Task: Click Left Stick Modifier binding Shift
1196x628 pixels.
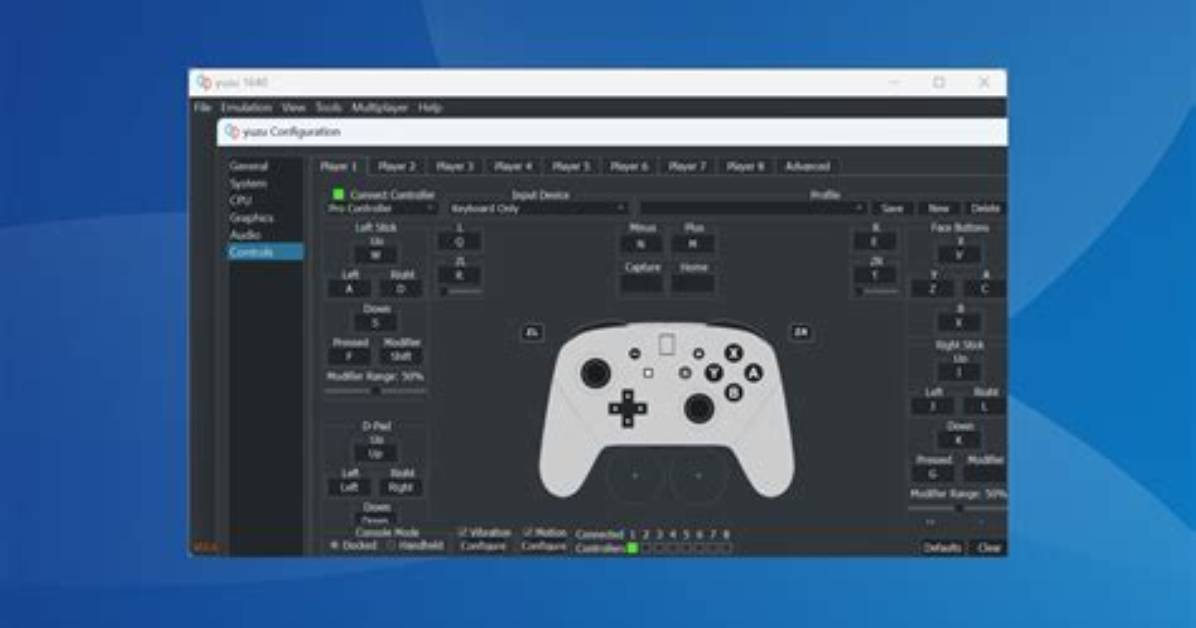Action: [401, 356]
